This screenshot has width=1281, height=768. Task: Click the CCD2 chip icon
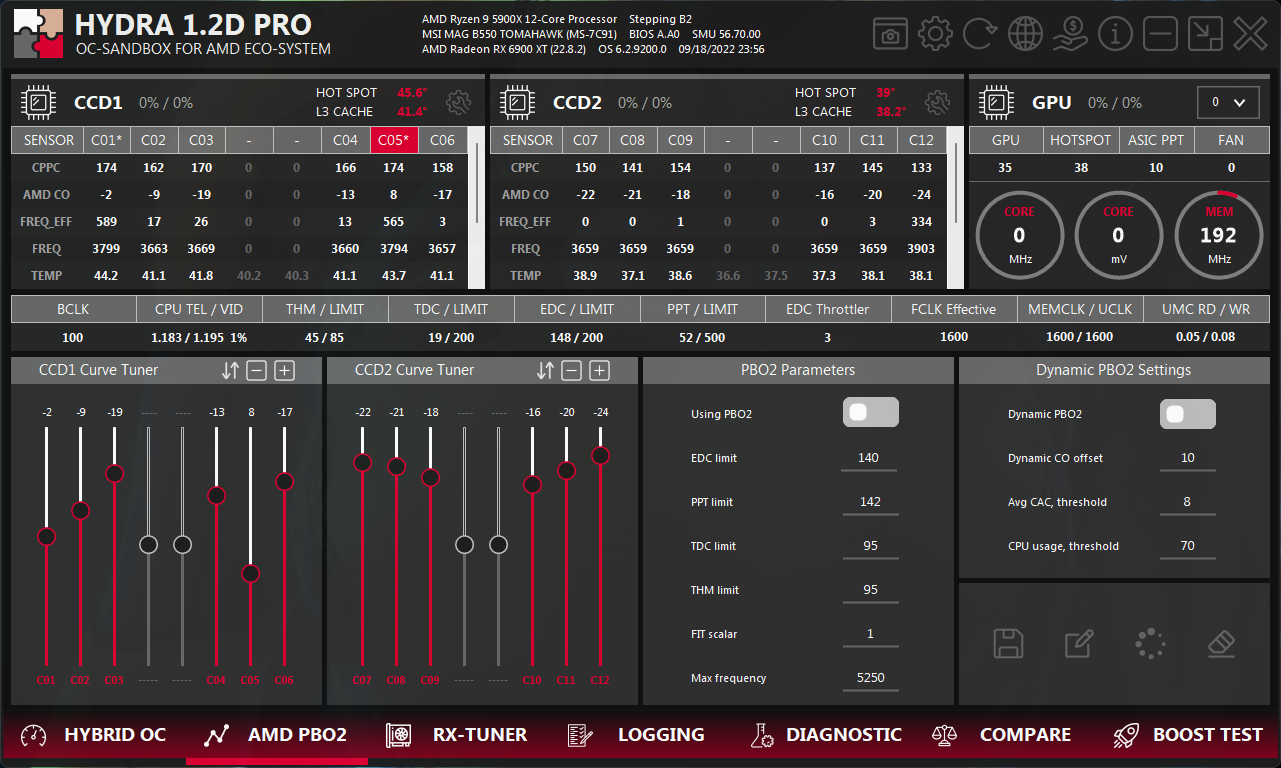[517, 102]
